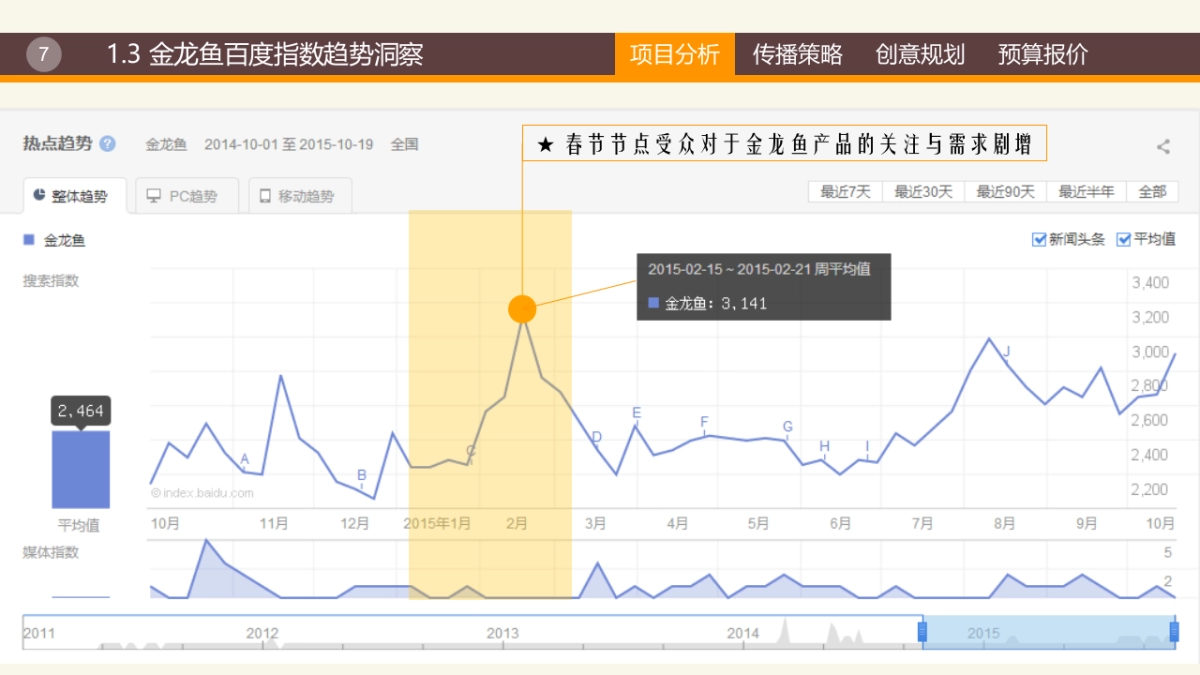The image size is (1200, 675).
Task: Click the 全部 time range button
Action: point(1154,192)
